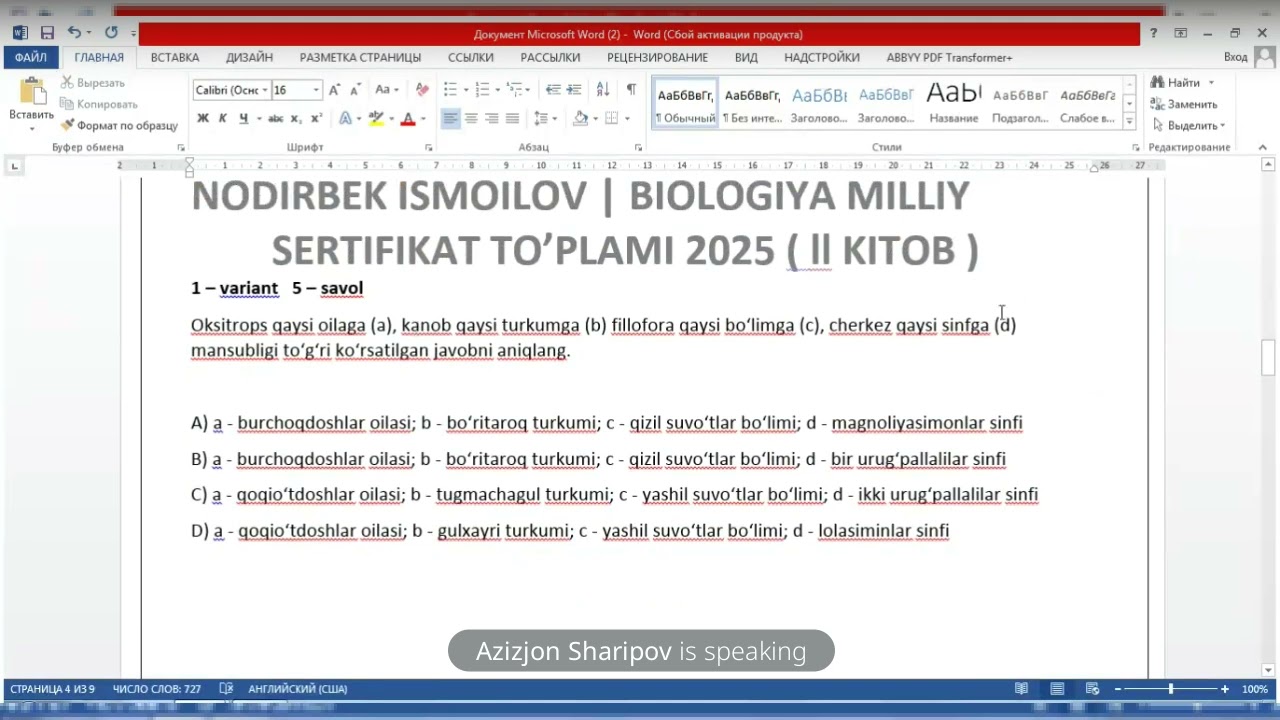Image resolution: width=1280 pixels, height=720 pixels.
Task: Adjust the zoom slider in status bar
Action: tap(1171, 689)
